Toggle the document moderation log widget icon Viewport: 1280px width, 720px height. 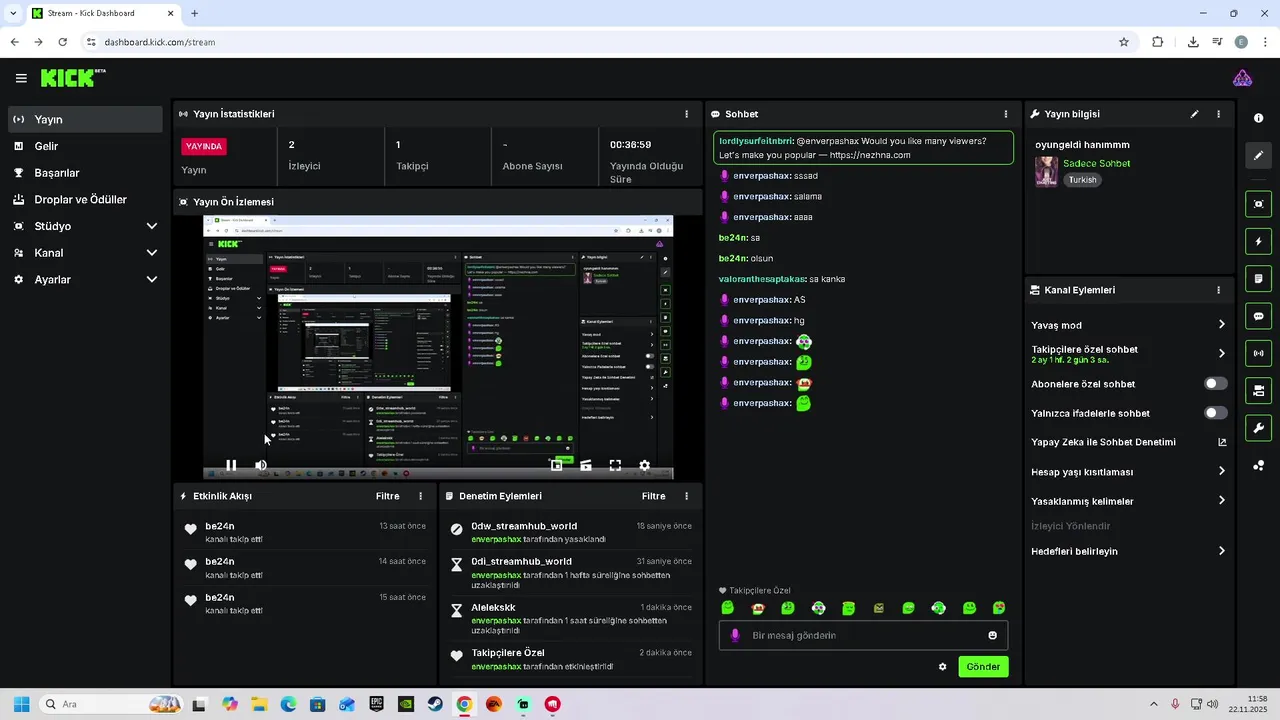tap(1258, 278)
